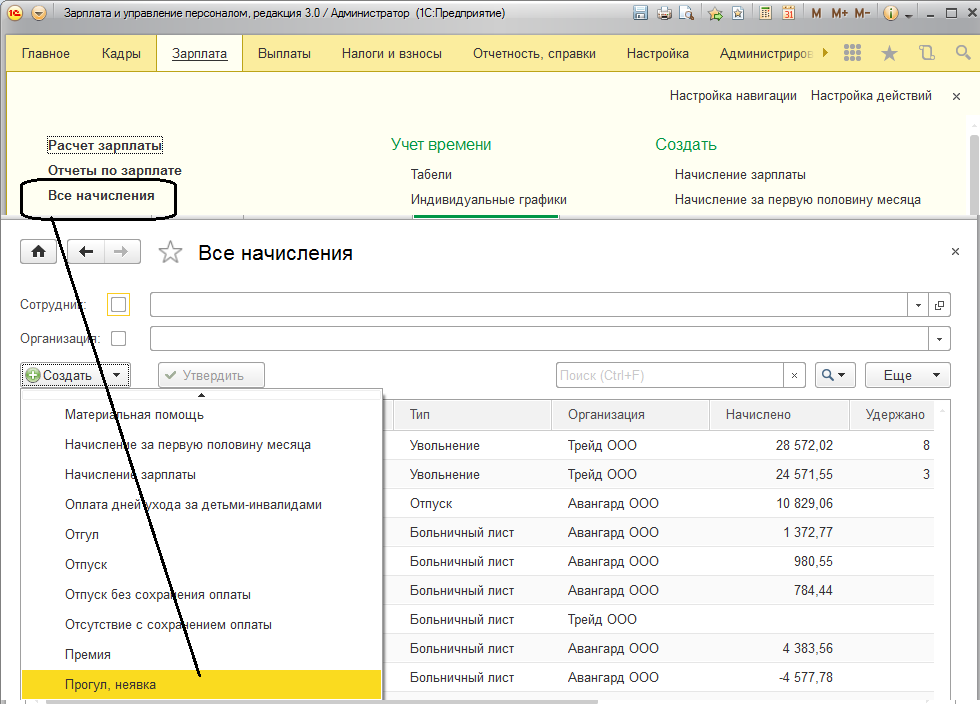Open the calculator tool icon
The image size is (980, 704).
click(x=765, y=14)
